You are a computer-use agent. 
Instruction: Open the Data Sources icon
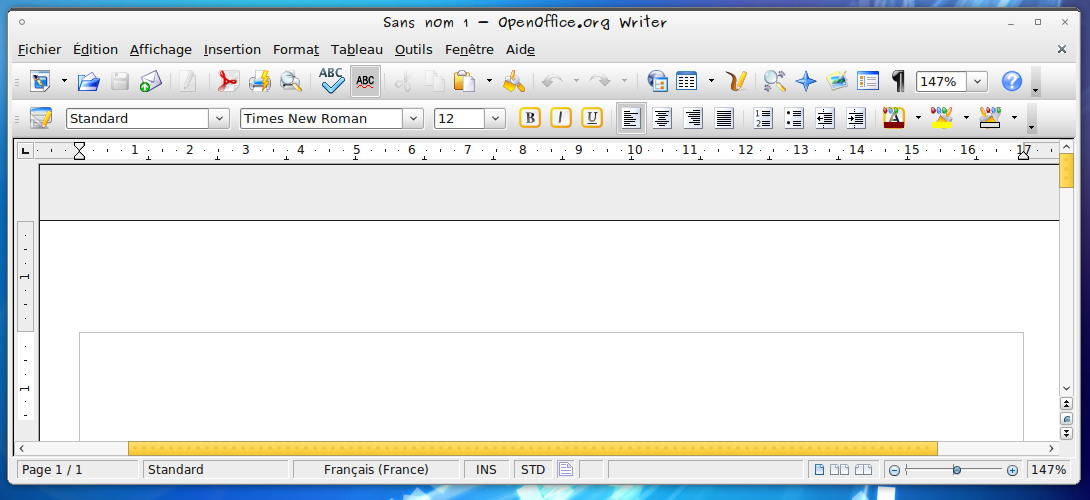tap(868, 81)
